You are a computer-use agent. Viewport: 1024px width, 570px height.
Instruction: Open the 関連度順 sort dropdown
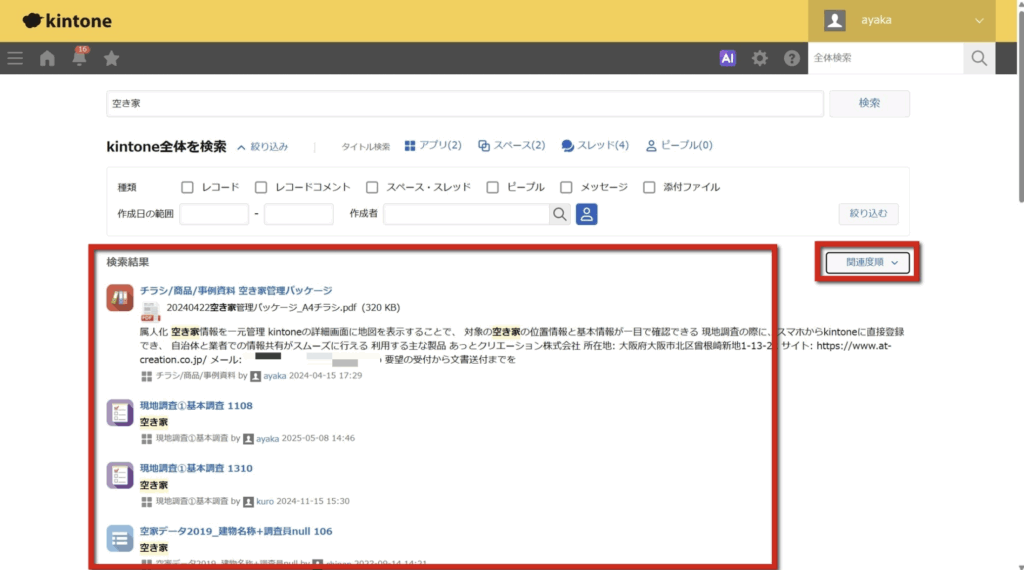867,262
